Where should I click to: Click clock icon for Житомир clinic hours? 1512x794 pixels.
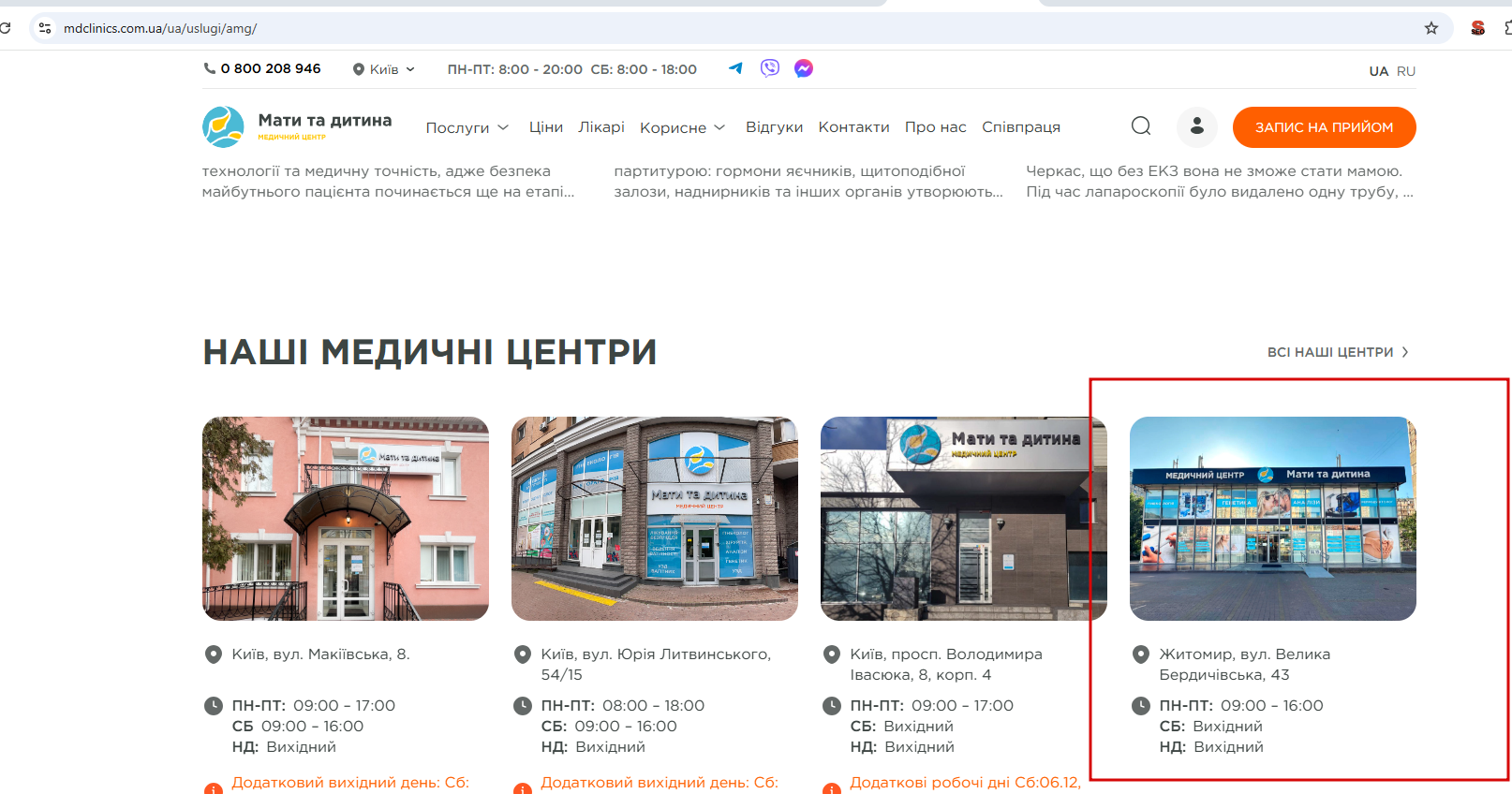[x=1141, y=706]
